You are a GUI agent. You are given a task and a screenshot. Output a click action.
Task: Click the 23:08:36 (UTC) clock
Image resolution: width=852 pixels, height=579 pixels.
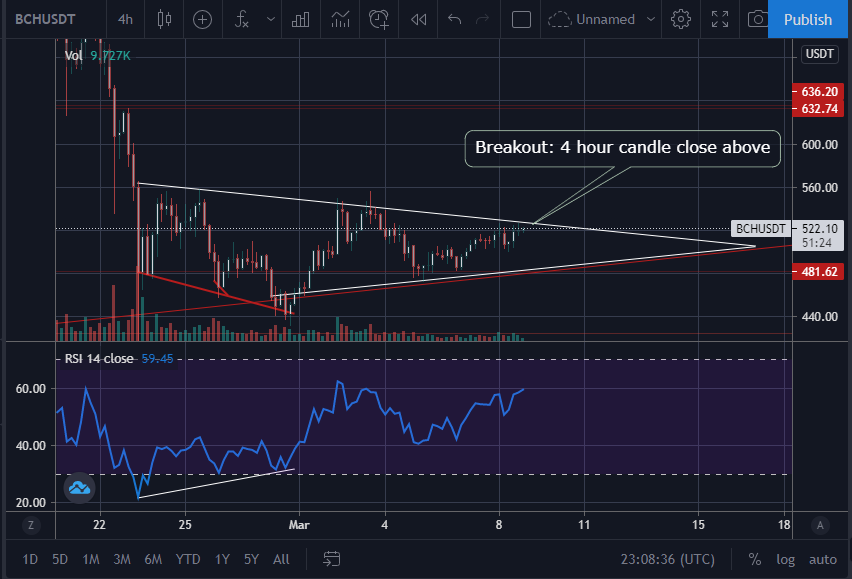(668, 559)
